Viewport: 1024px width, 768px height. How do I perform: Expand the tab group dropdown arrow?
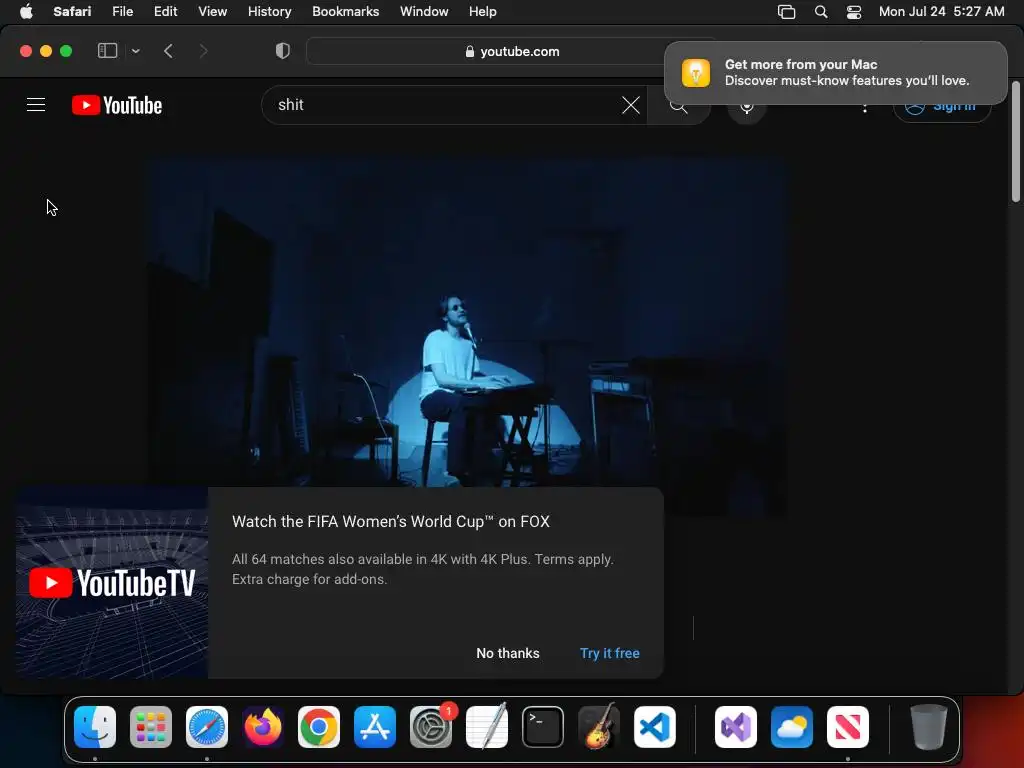click(135, 51)
